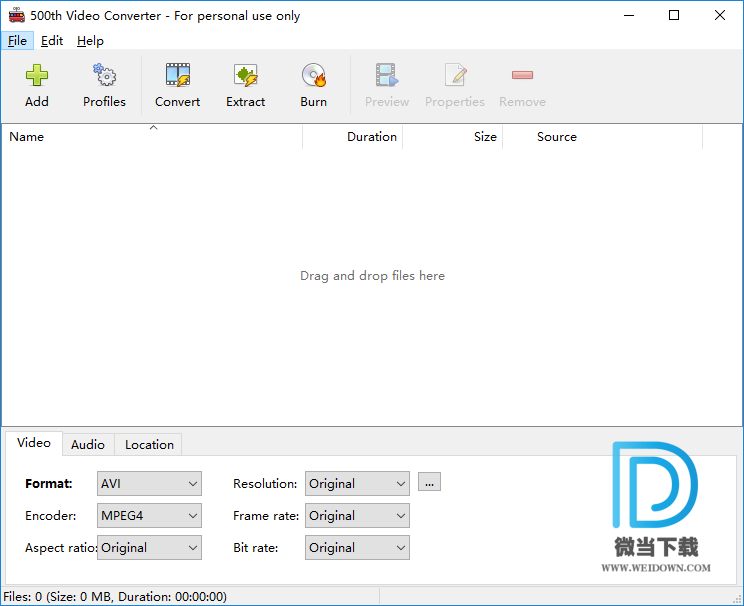744x606 pixels.
Task: Open the Edit menu
Action: tap(52, 41)
